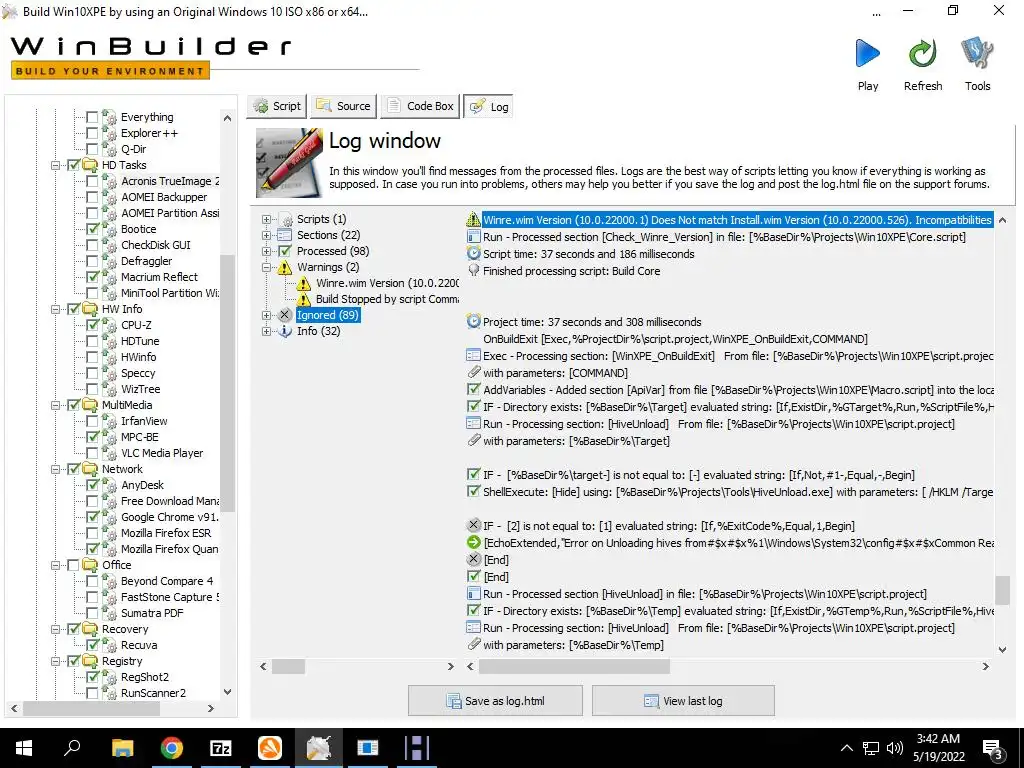The height and width of the screenshot is (768, 1024).
Task: Switch to the Source tab
Action: pos(343,106)
